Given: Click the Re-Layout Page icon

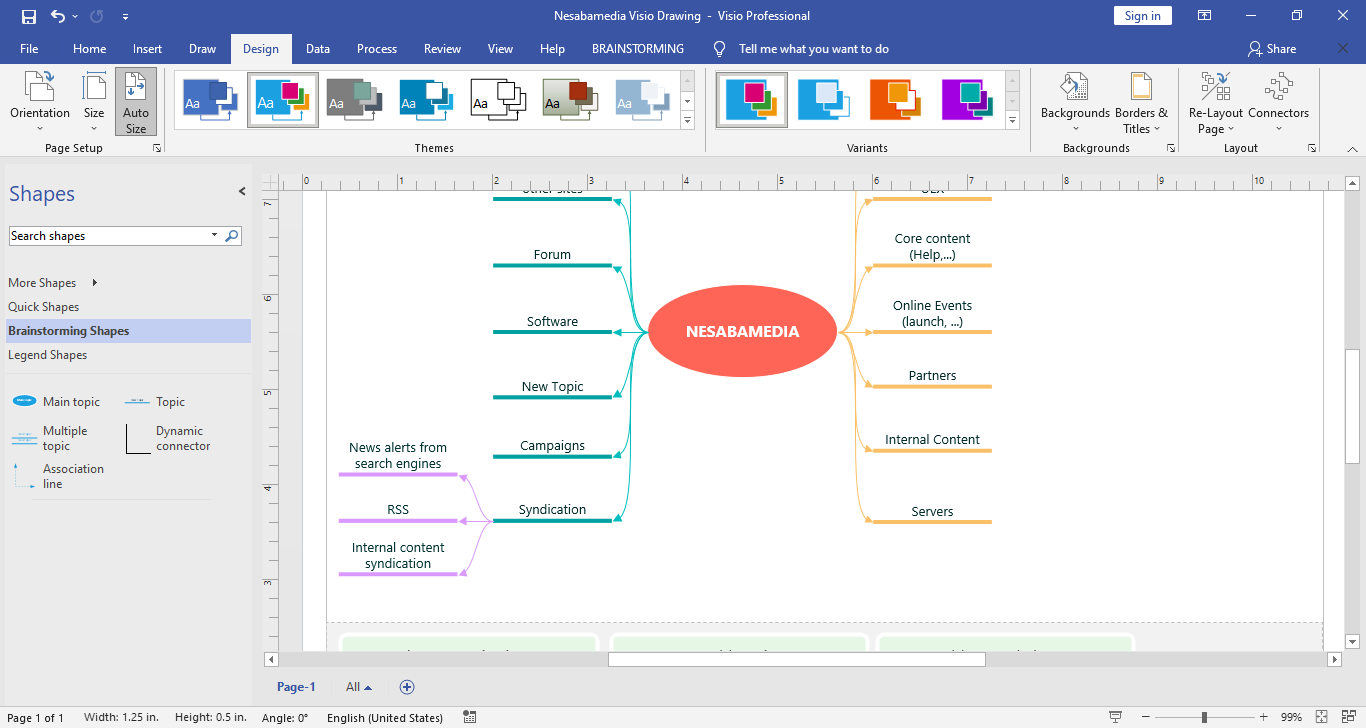Looking at the screenshot, I should pos(1215,101).
